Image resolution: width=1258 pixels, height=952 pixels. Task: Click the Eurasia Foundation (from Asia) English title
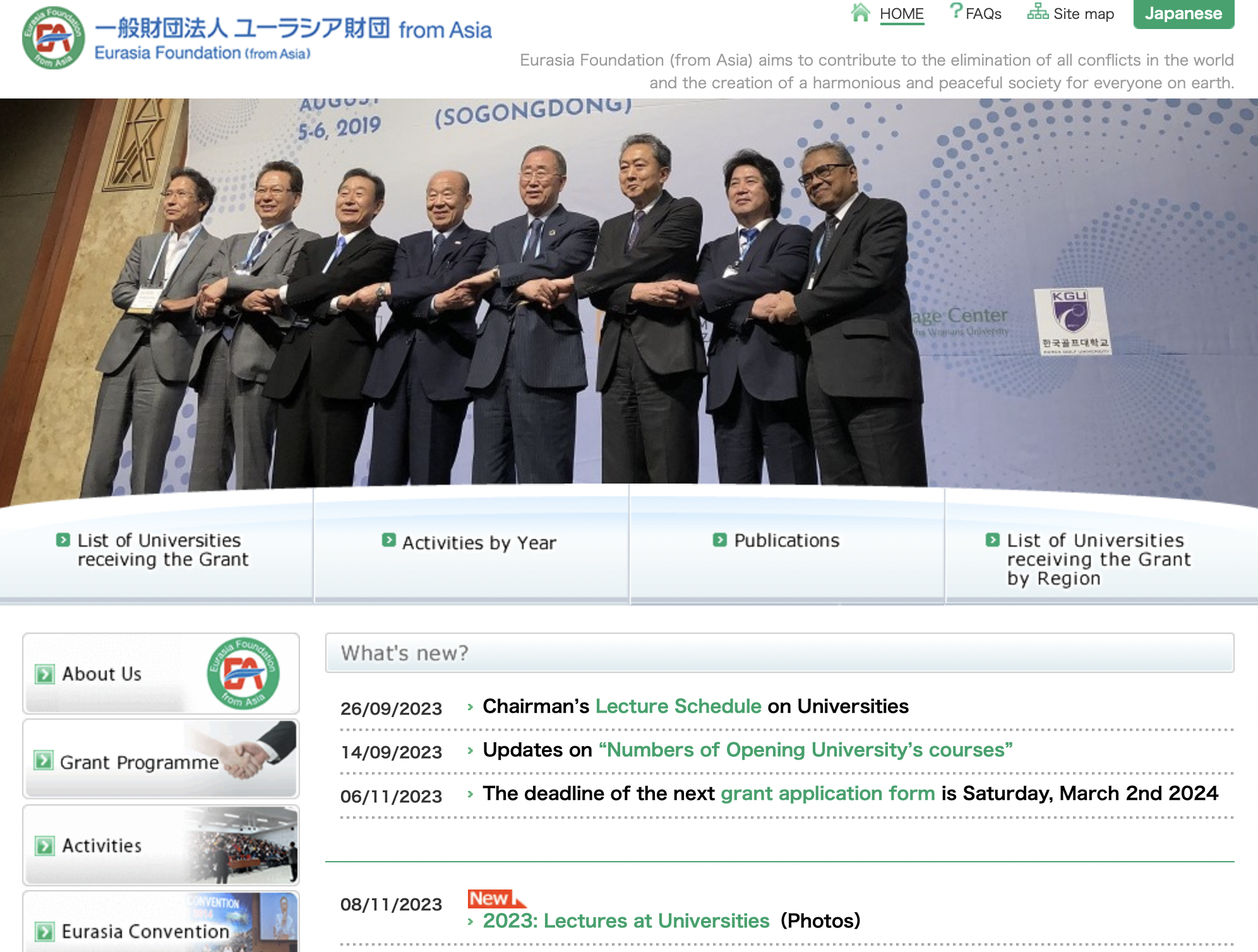tap(202, 53)
